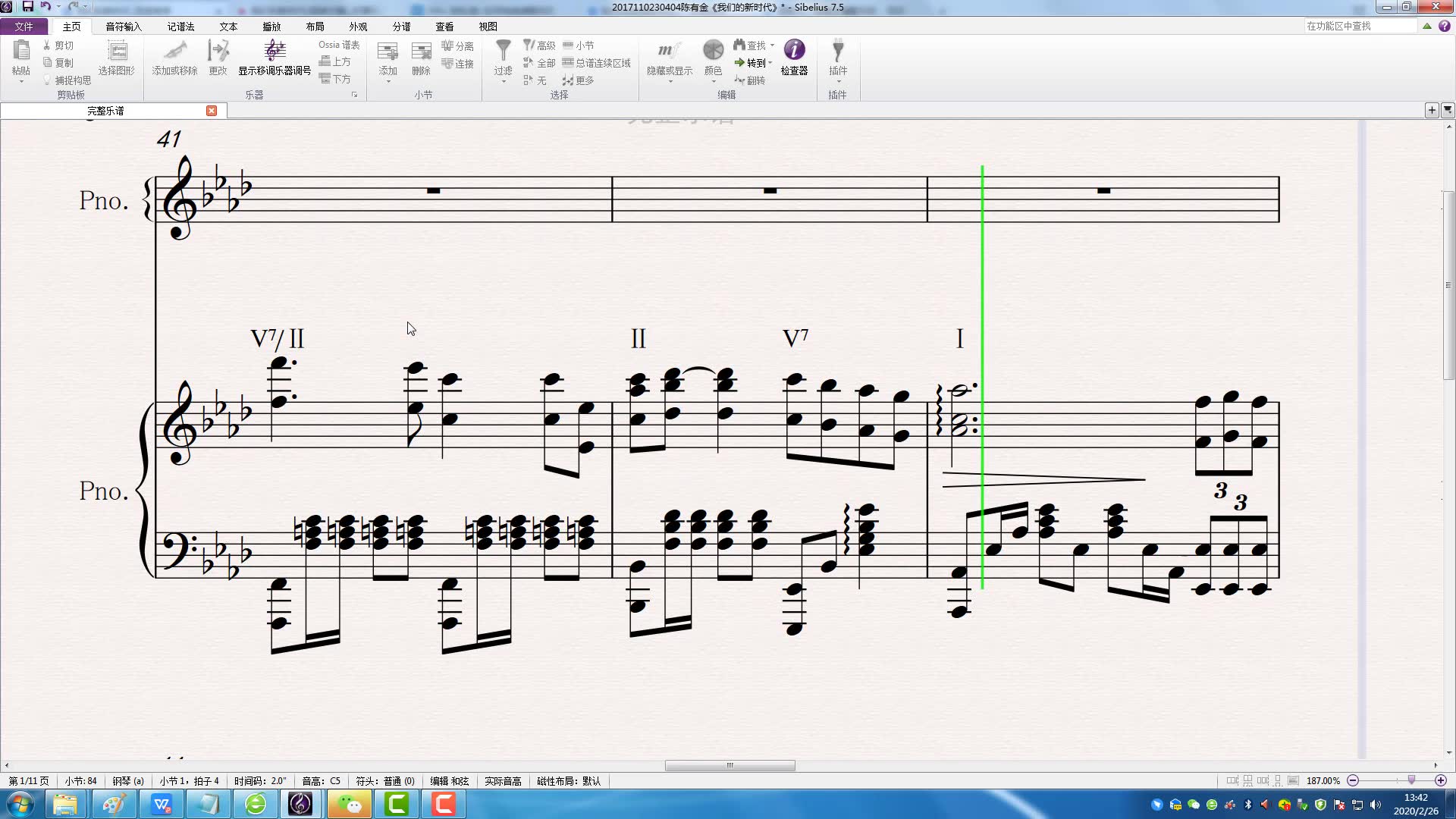Click zoom in plus button
This screenshot has width=1456, height=819.
1441,780
